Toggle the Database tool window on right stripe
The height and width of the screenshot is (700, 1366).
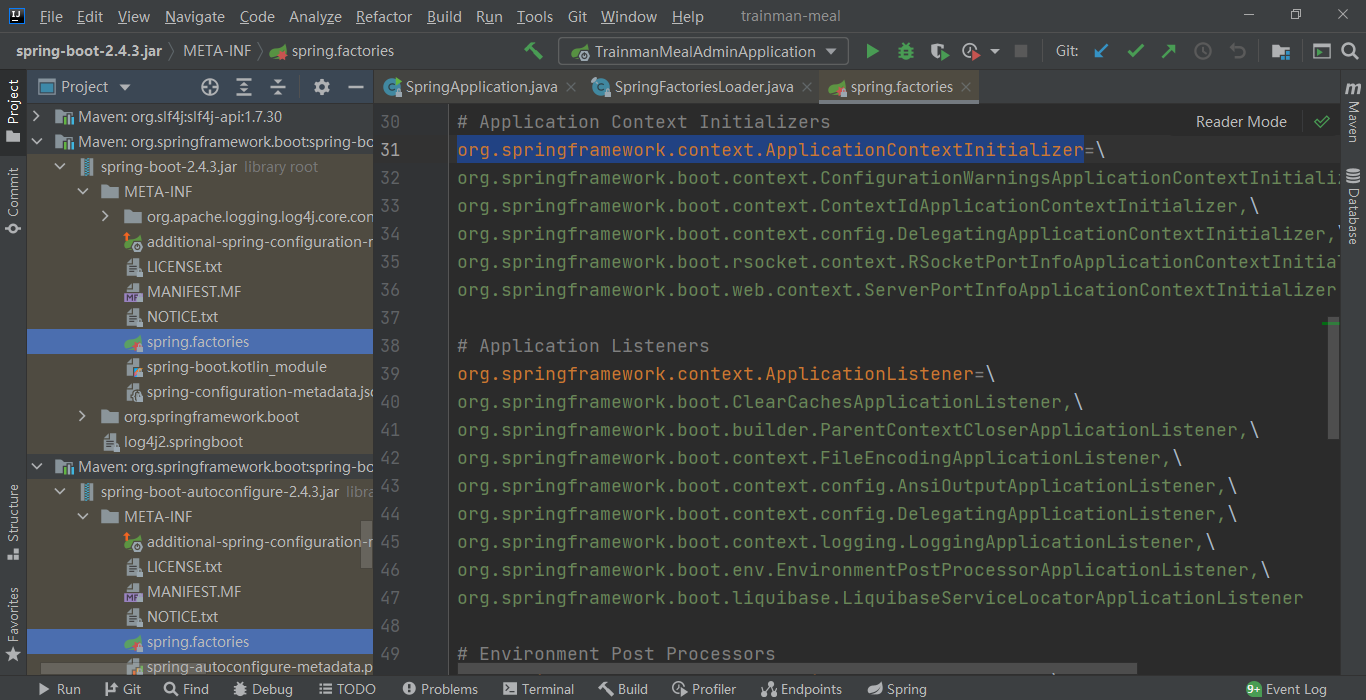(x=1353, y=206)
